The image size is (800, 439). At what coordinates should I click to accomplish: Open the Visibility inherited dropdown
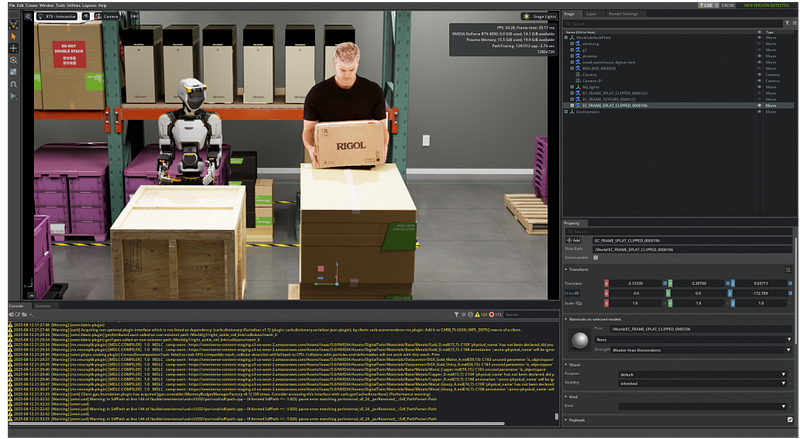pos(702,383)
